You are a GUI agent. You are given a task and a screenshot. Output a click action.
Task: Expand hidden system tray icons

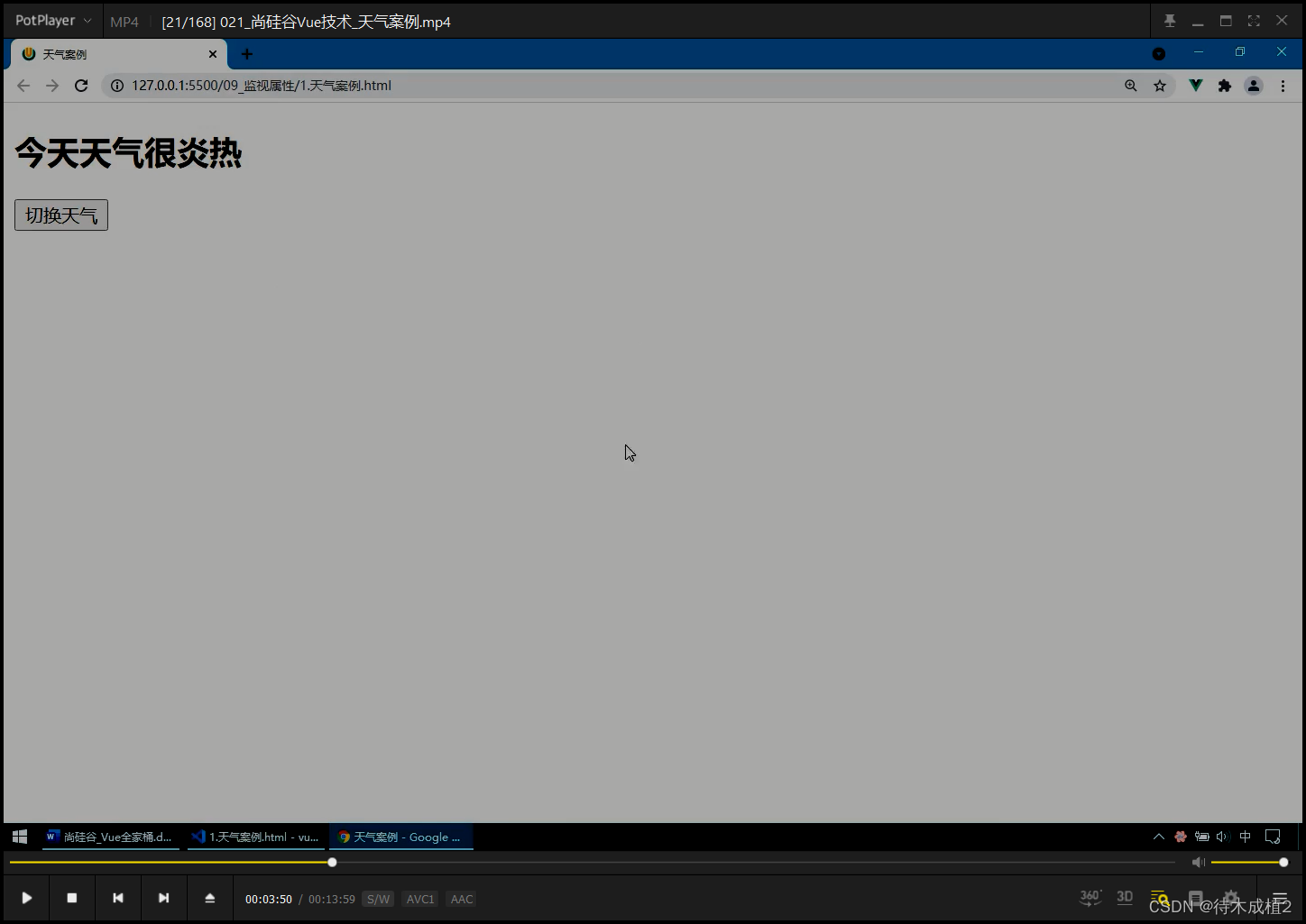(1159, 837)
